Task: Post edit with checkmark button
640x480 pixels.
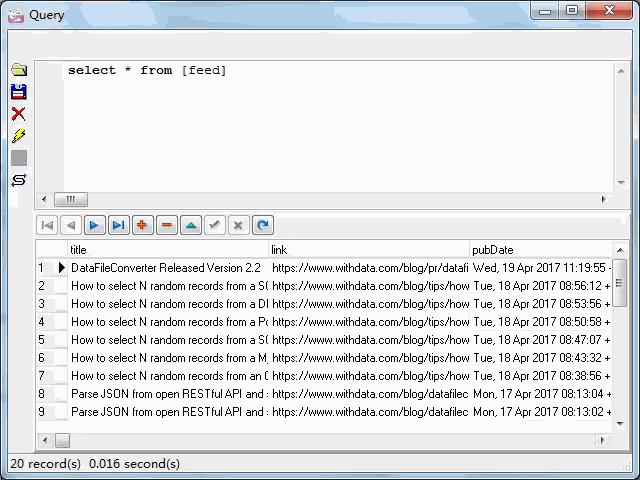Action: [215, 225]
